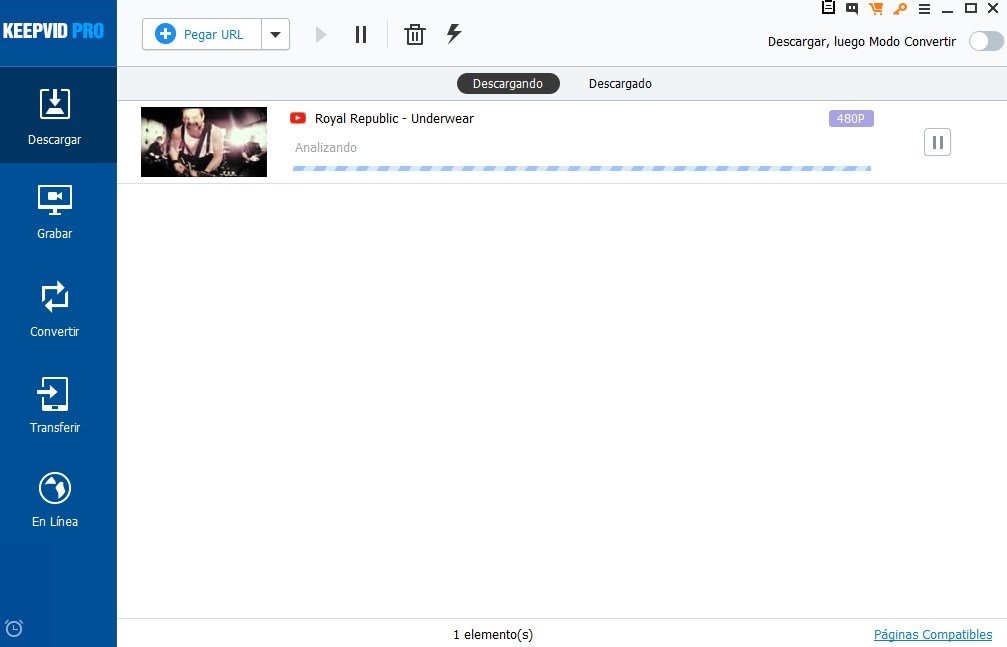This screenshot has width=1007, height=647.
Task: Toggle Descargar, luego Modo Convertir switch
Action: (x=986, y=41)
